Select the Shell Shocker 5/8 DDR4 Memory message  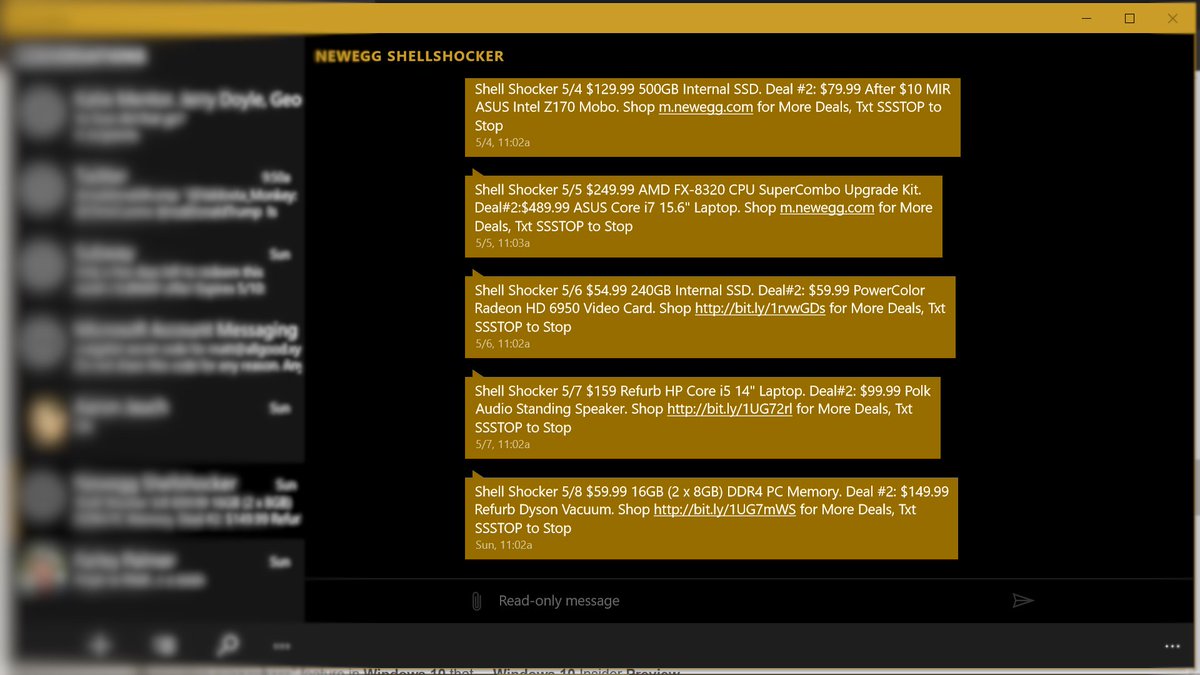click(x=711, y=519)
